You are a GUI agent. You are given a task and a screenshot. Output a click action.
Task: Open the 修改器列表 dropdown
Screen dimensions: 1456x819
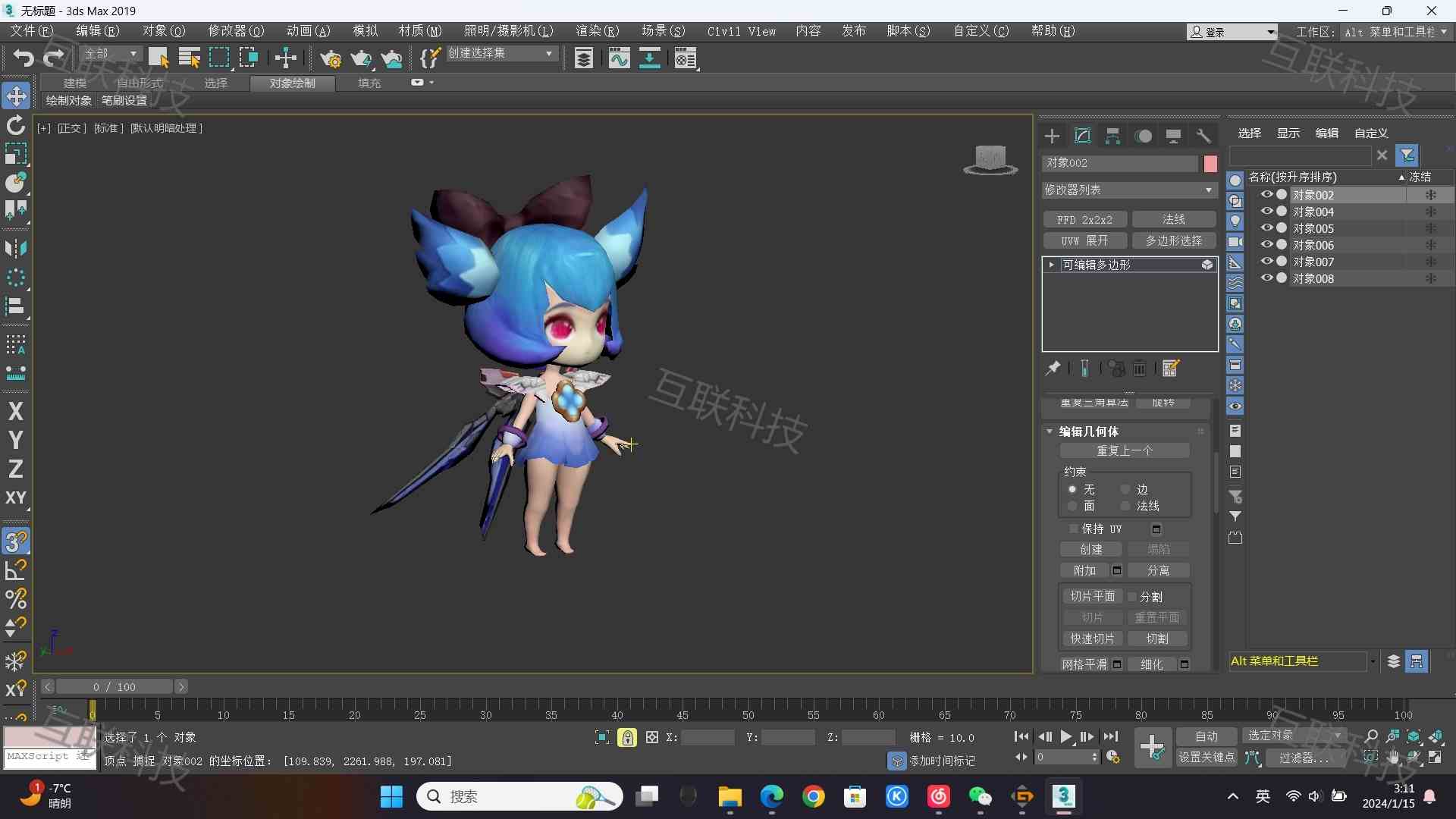click(1129, 190)
